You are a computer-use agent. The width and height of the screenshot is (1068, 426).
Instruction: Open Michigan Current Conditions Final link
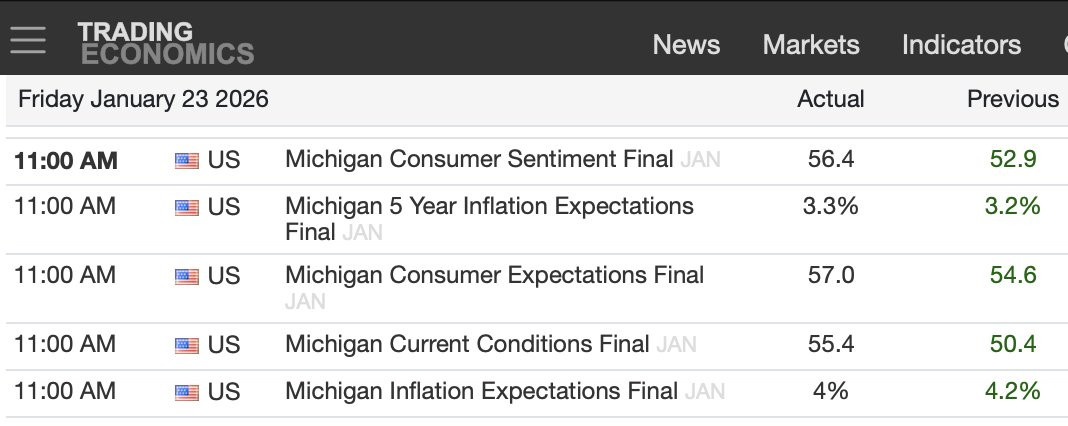467,344
